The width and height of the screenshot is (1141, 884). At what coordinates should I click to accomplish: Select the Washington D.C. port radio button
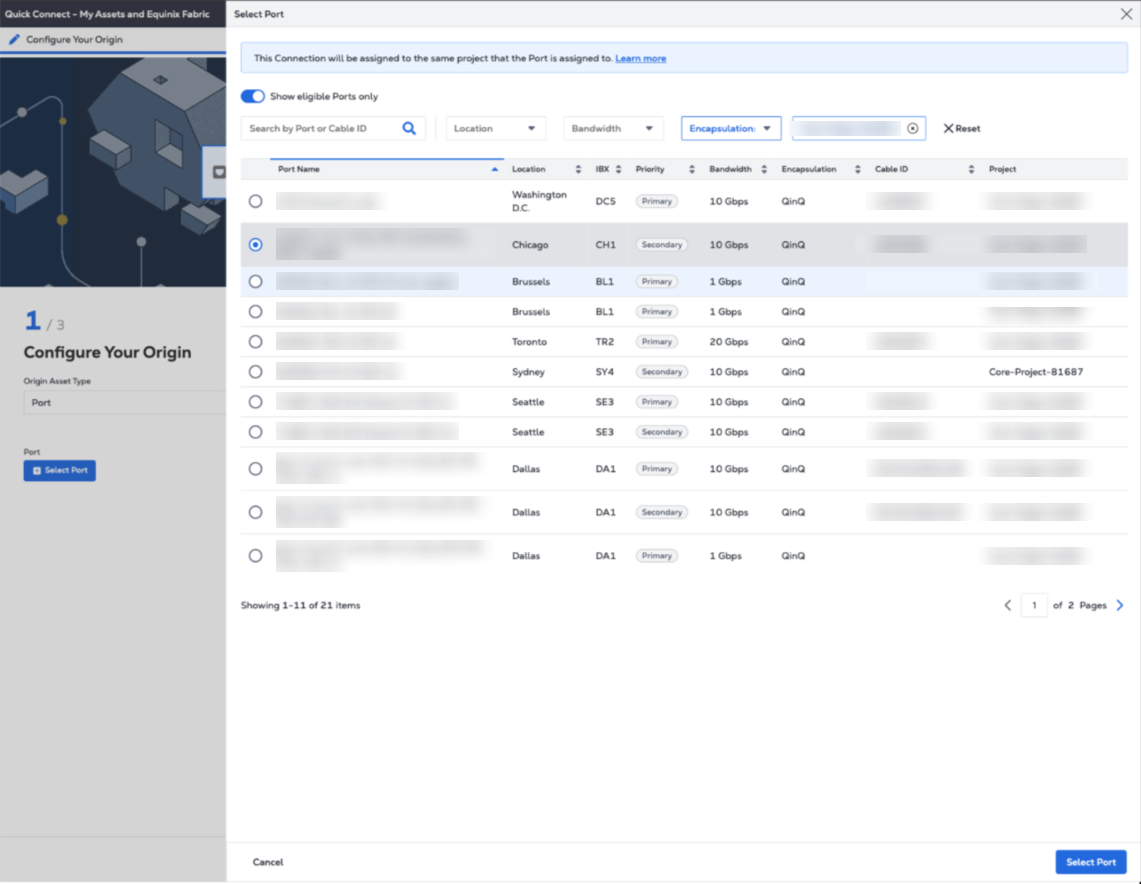256,201
